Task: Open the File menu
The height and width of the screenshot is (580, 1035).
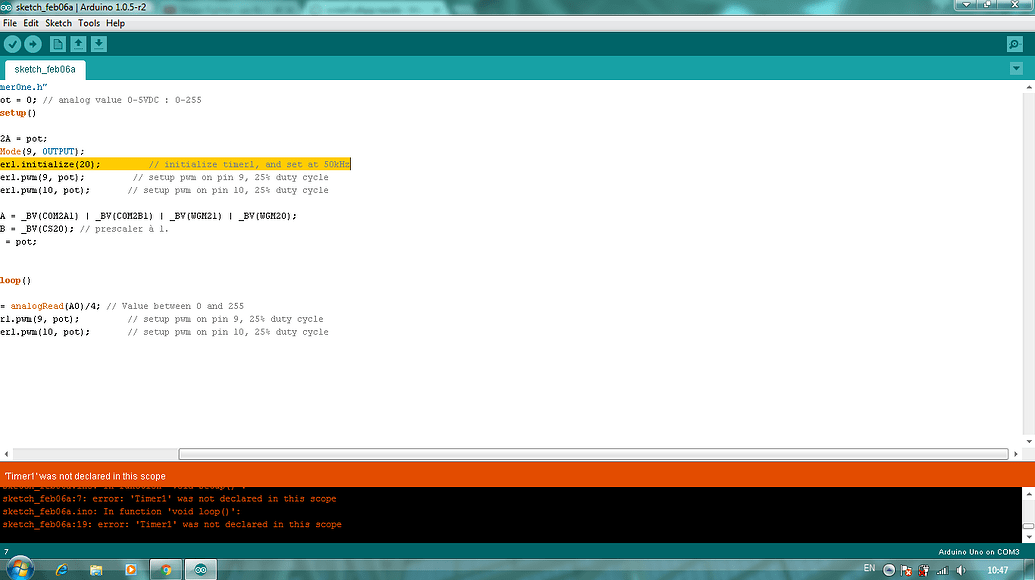Action: click(10, 22)
